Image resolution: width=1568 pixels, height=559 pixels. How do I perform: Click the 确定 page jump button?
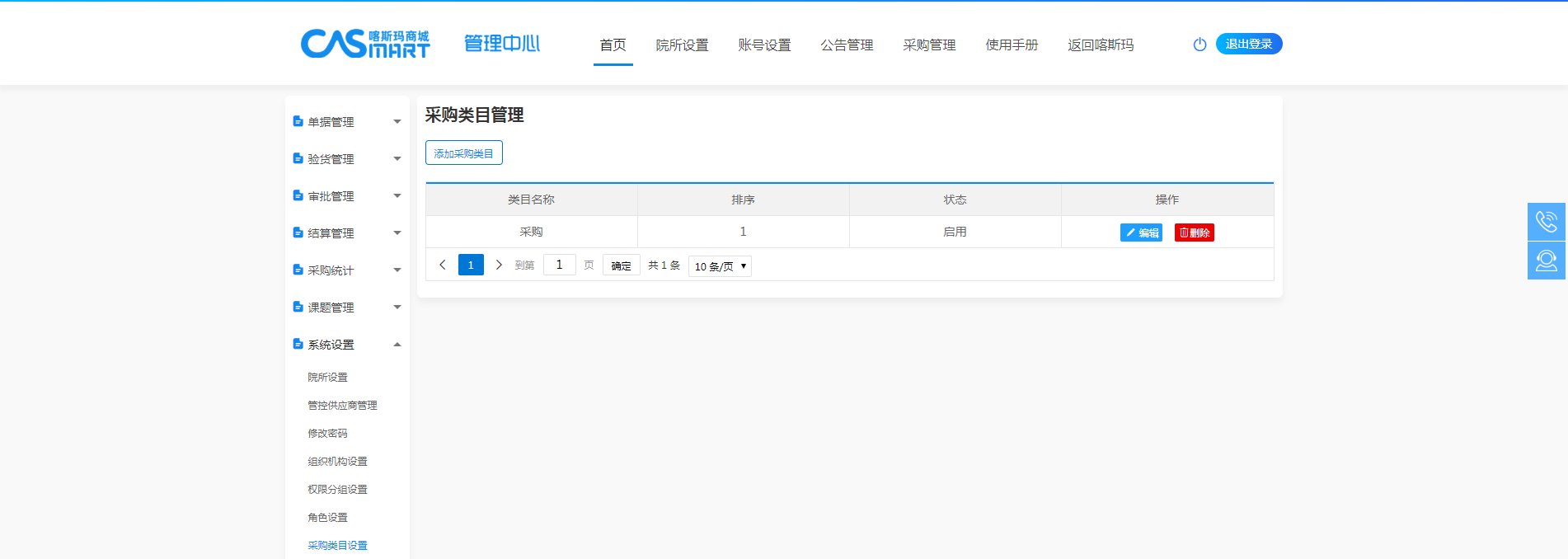point(621,265)
